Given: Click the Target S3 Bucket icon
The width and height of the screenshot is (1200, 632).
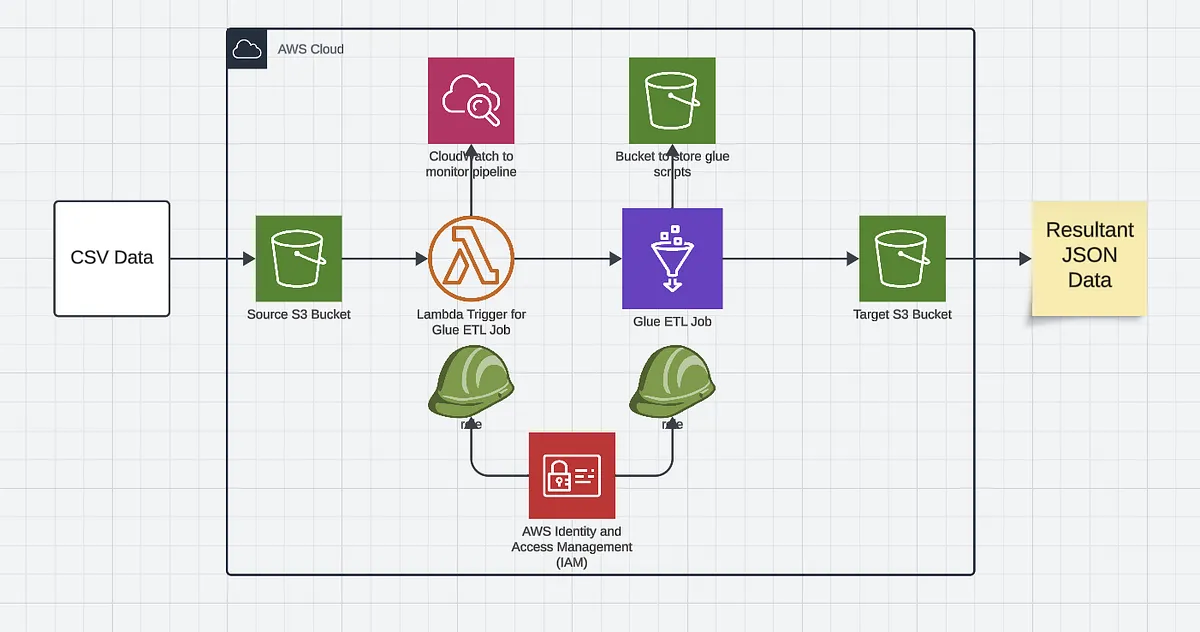Looking at the screenshot, I should 903,258.
